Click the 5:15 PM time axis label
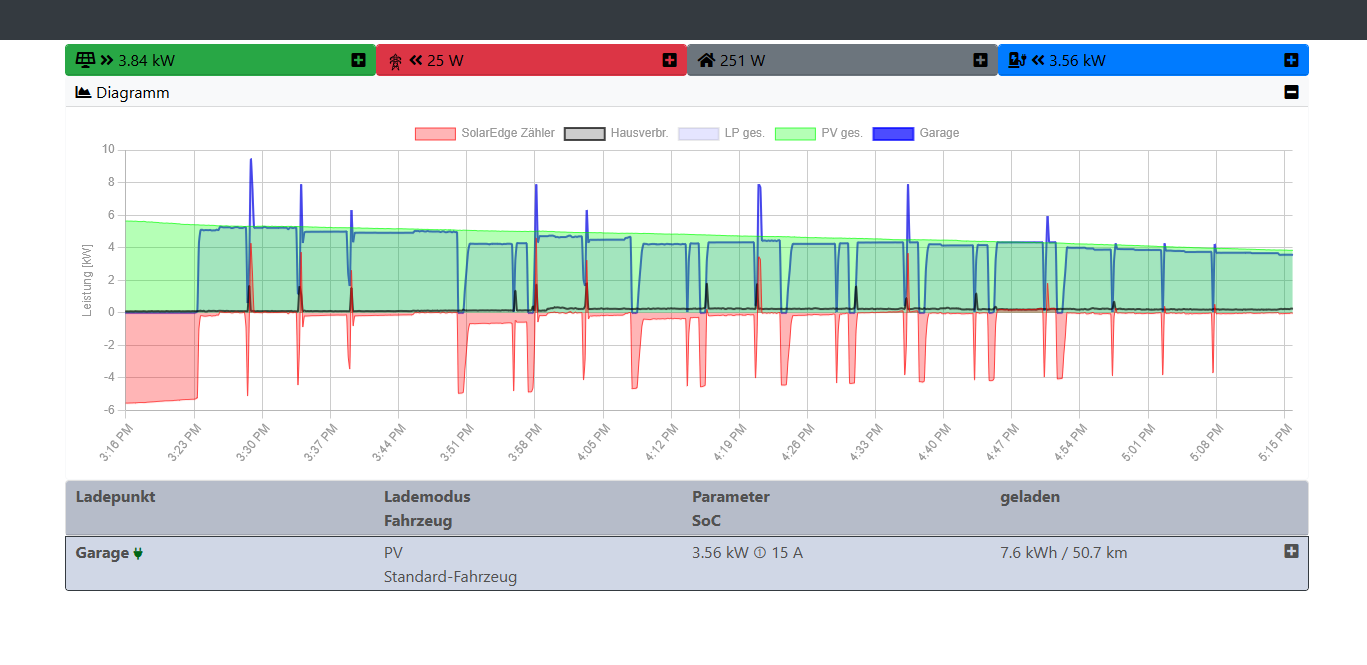This screenshot has height=665, width=1367. point(1276,441)
